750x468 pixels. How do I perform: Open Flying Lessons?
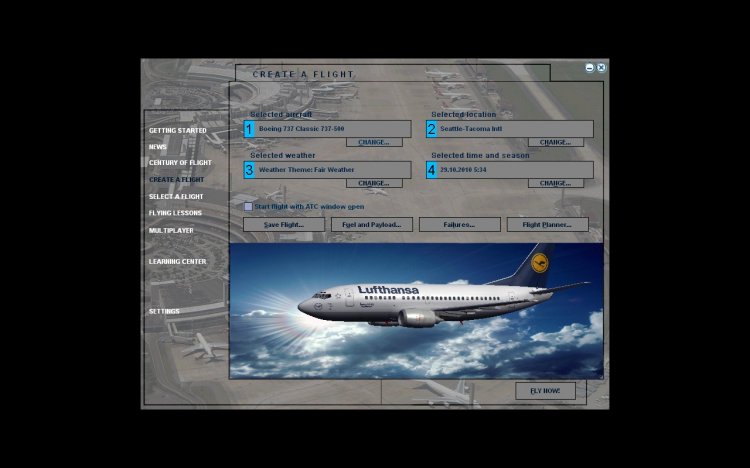[x=175, y=213]
